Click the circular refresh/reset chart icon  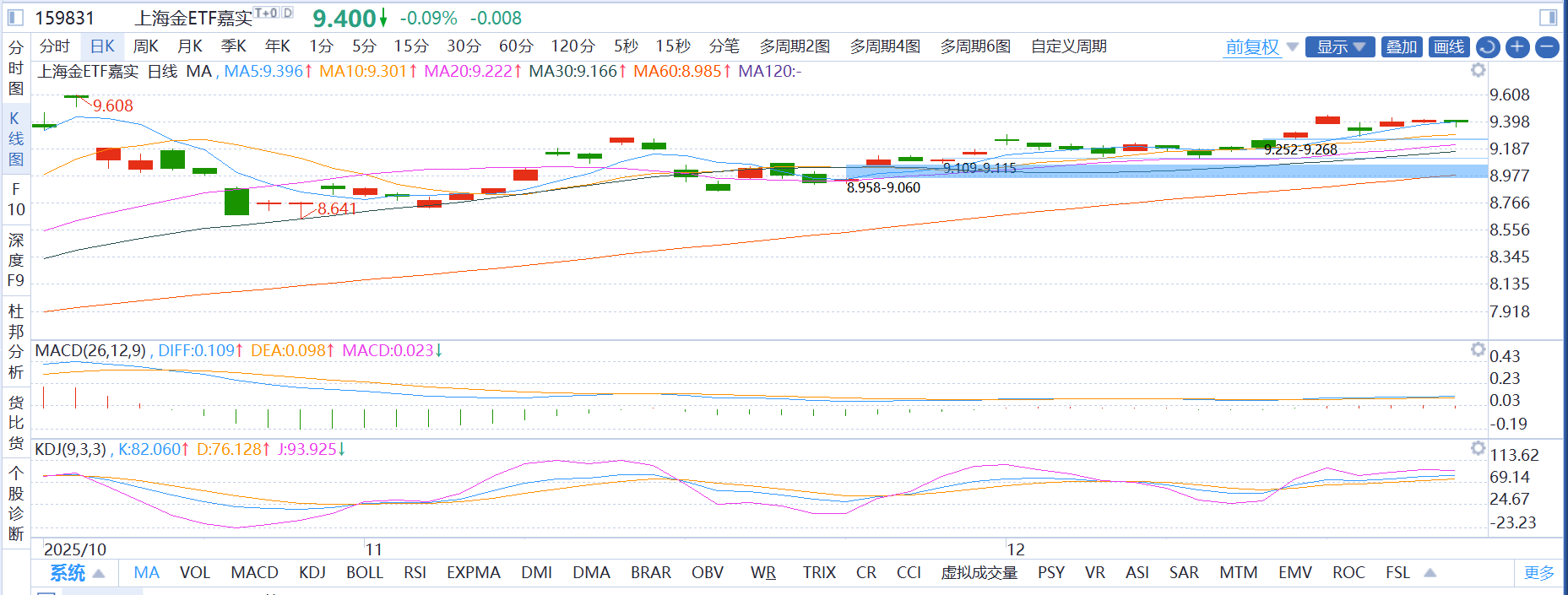(x=1488, y=47)
